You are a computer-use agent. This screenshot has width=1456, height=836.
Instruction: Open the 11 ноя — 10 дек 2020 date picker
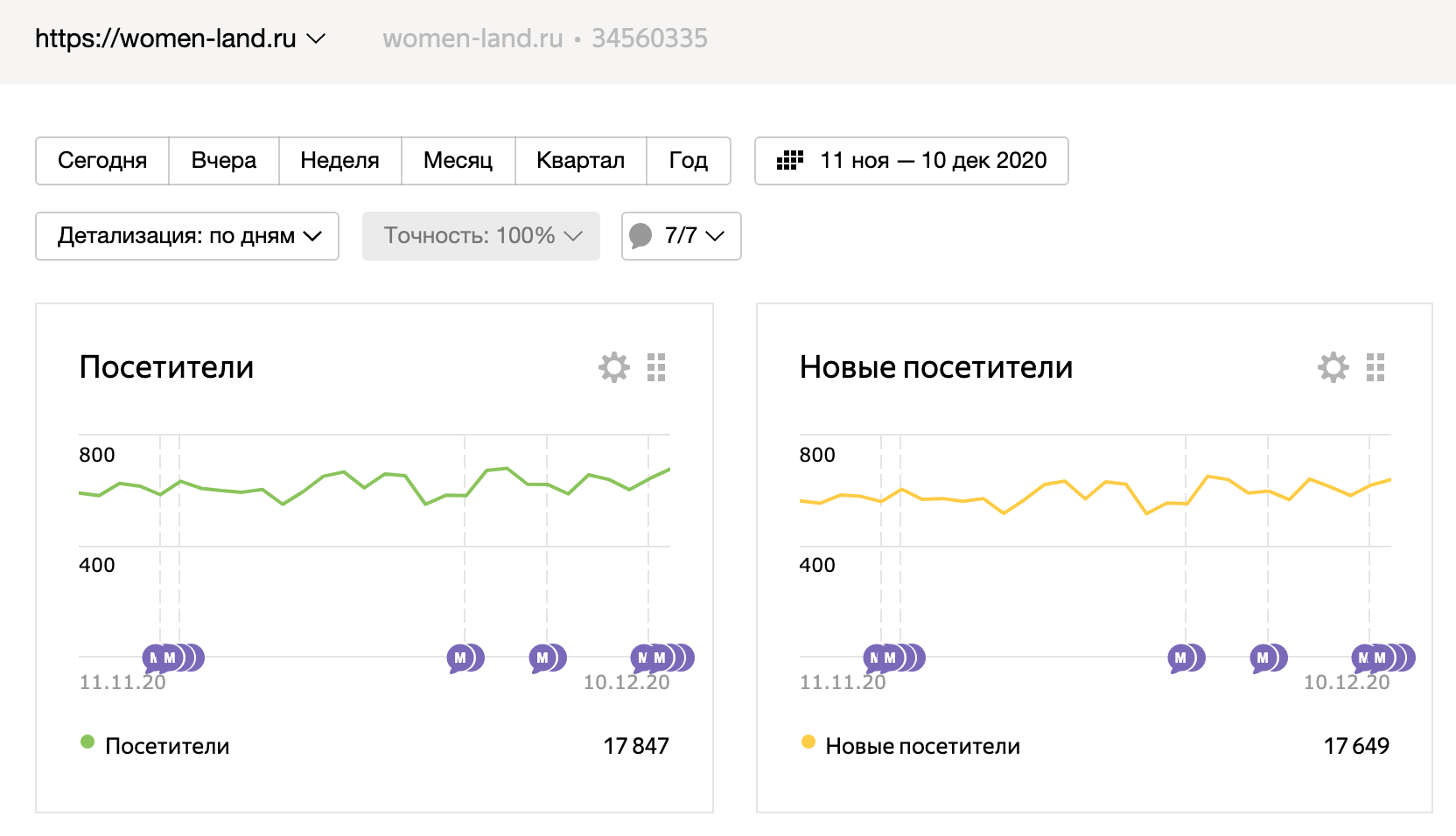click(933, 161)
